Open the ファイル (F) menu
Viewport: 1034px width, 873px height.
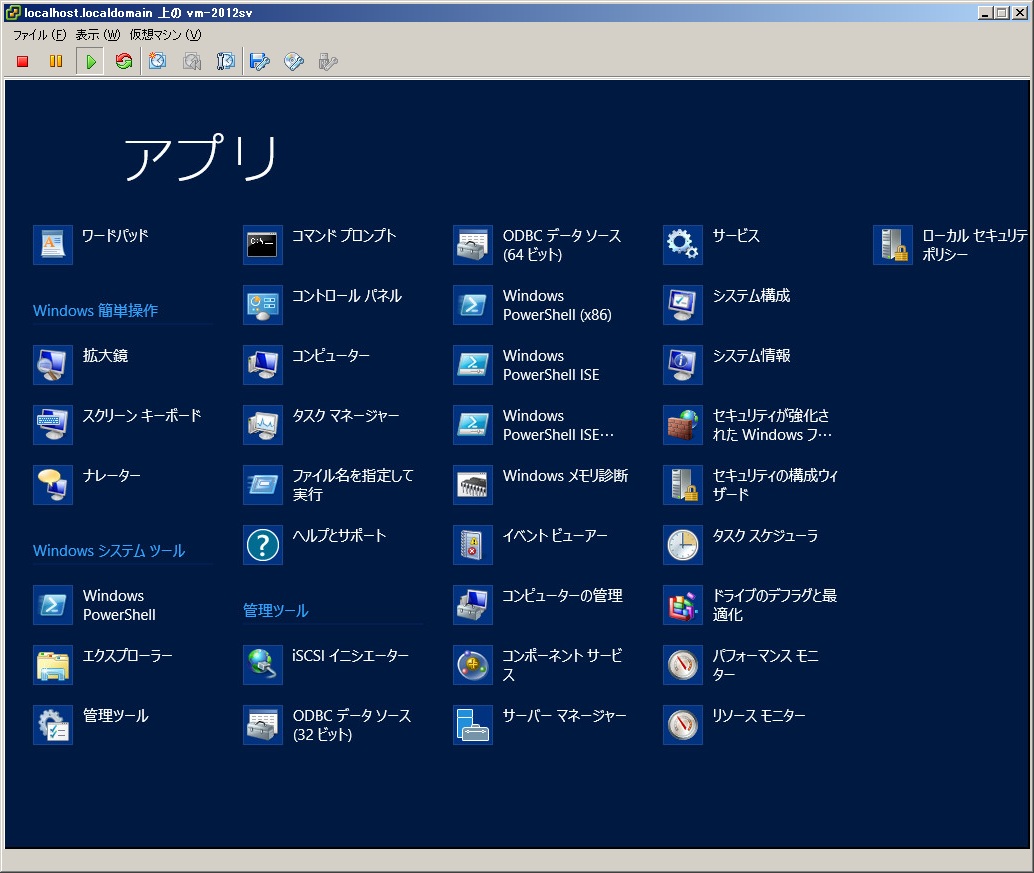40,34
